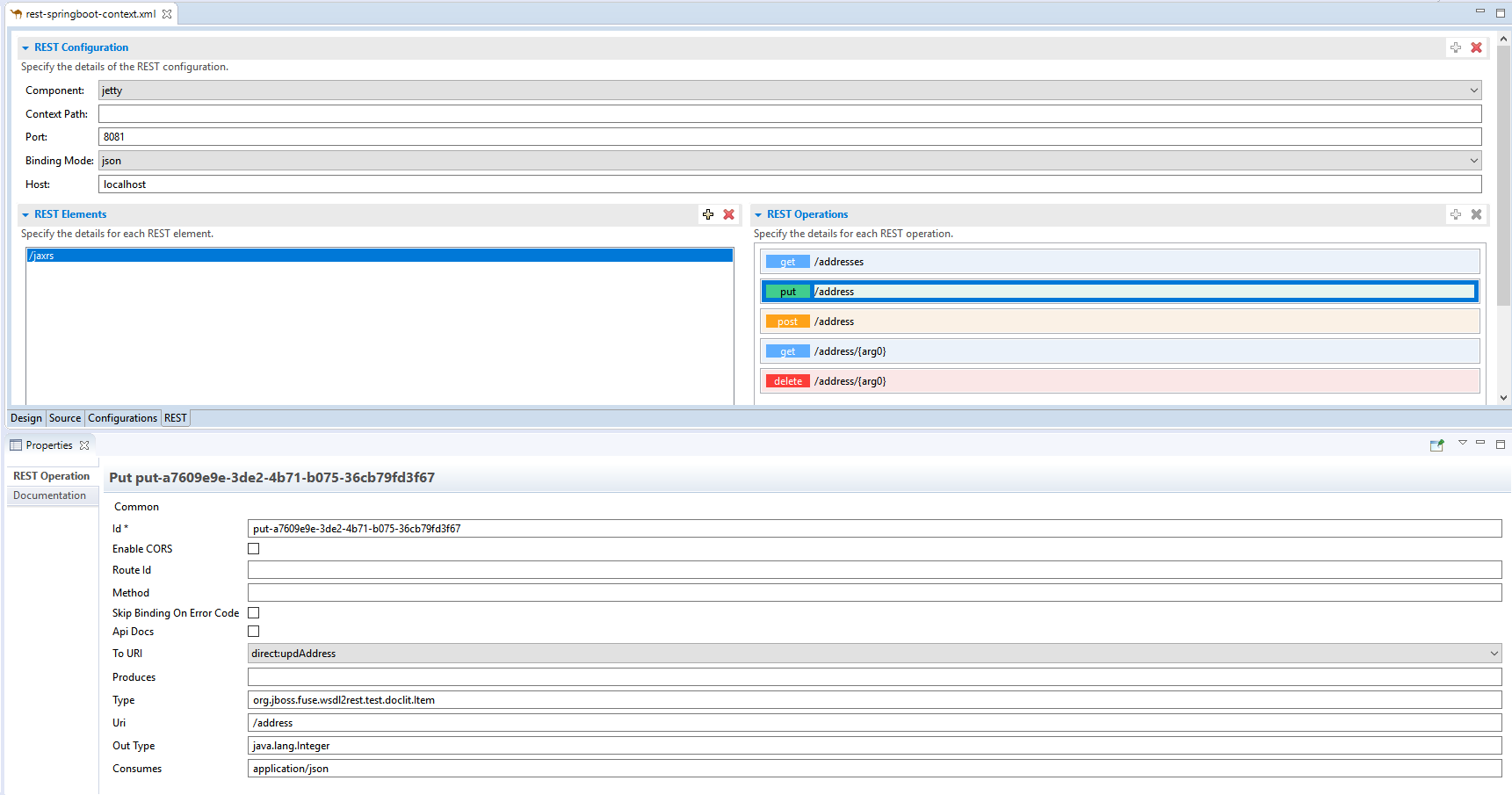Screen dimensions: 1512x795
Task: Click add icon in REST Operations header
Action: (x=1456, y=214)
